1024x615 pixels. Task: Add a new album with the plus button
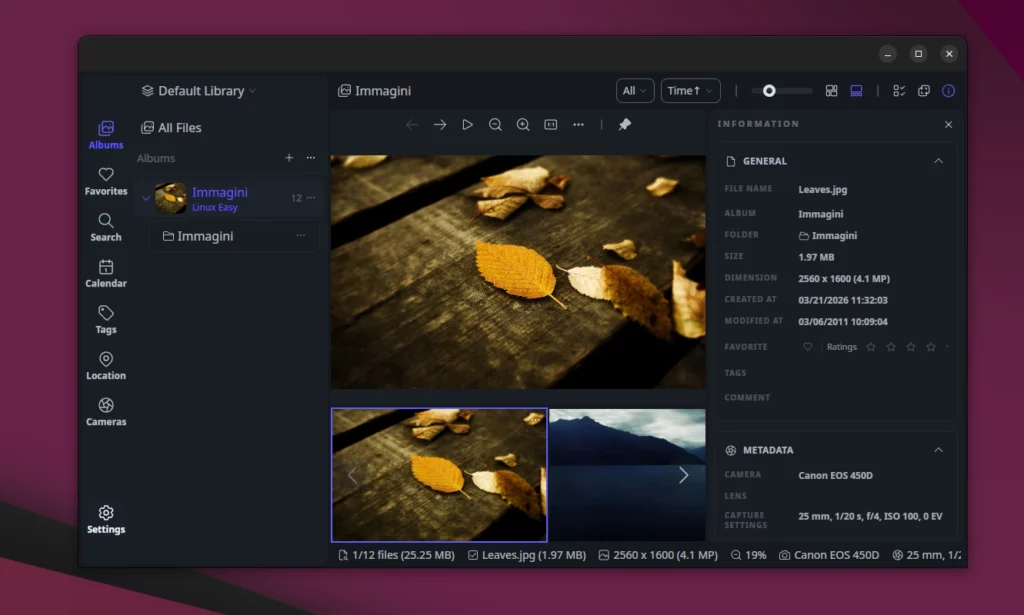point(289,157)
